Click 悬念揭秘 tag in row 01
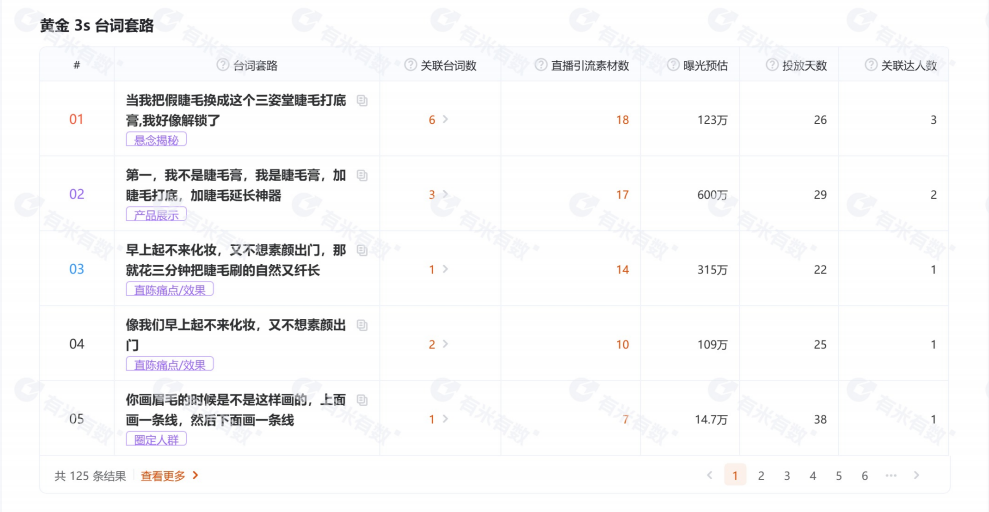The width and height of the screenshot is (989, 512). [156, 140]
